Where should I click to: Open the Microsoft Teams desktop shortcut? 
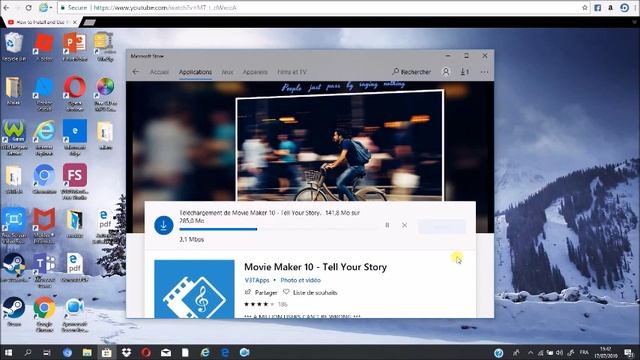[44, 270]
